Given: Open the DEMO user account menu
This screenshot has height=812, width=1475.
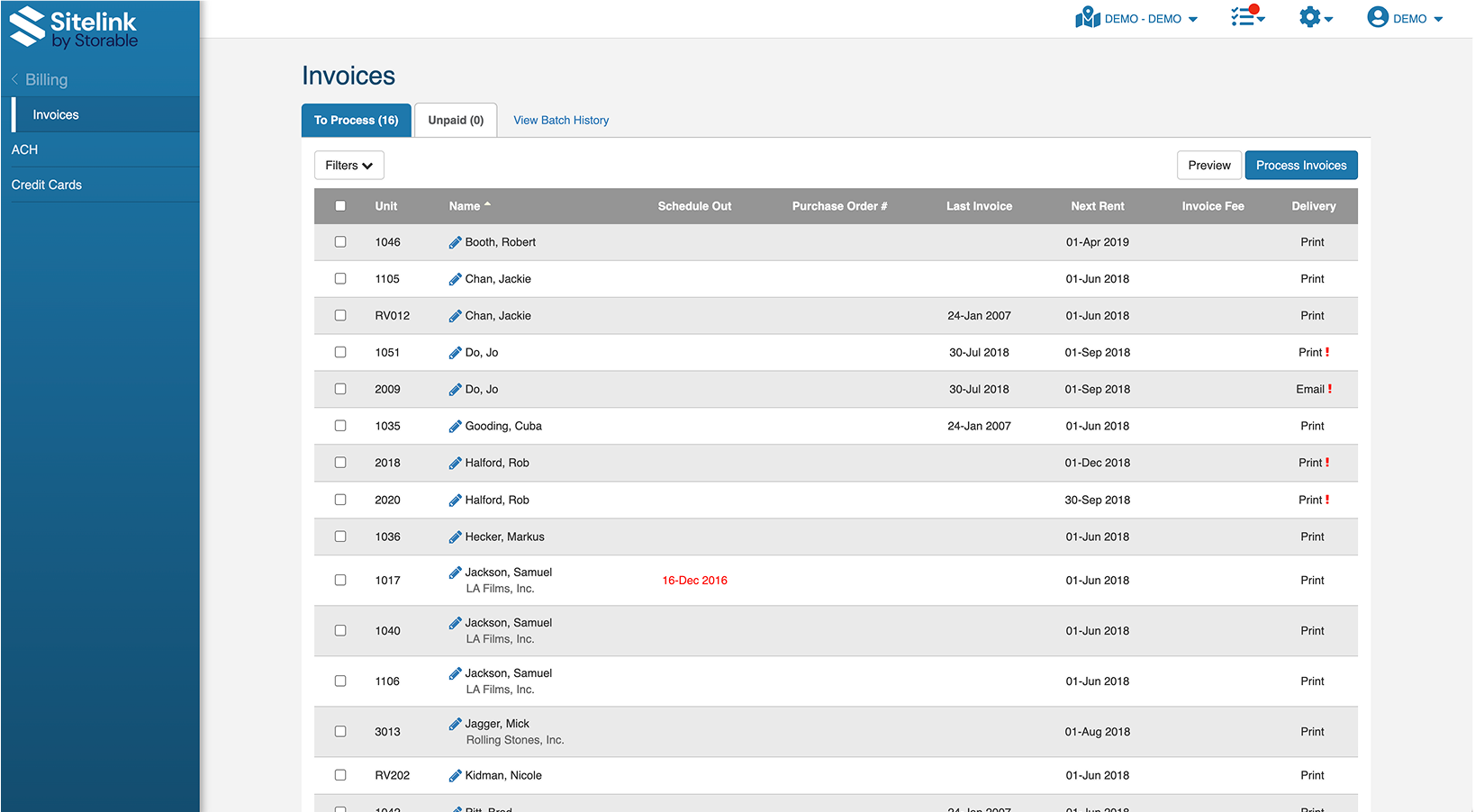Looking at the screenshot, I should (x=1404, y=18).
